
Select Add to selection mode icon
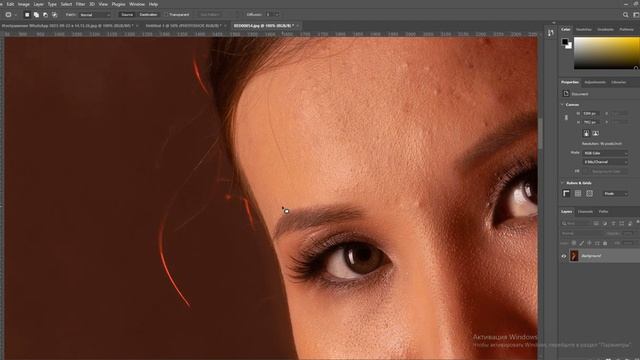(x=36, y=15)
